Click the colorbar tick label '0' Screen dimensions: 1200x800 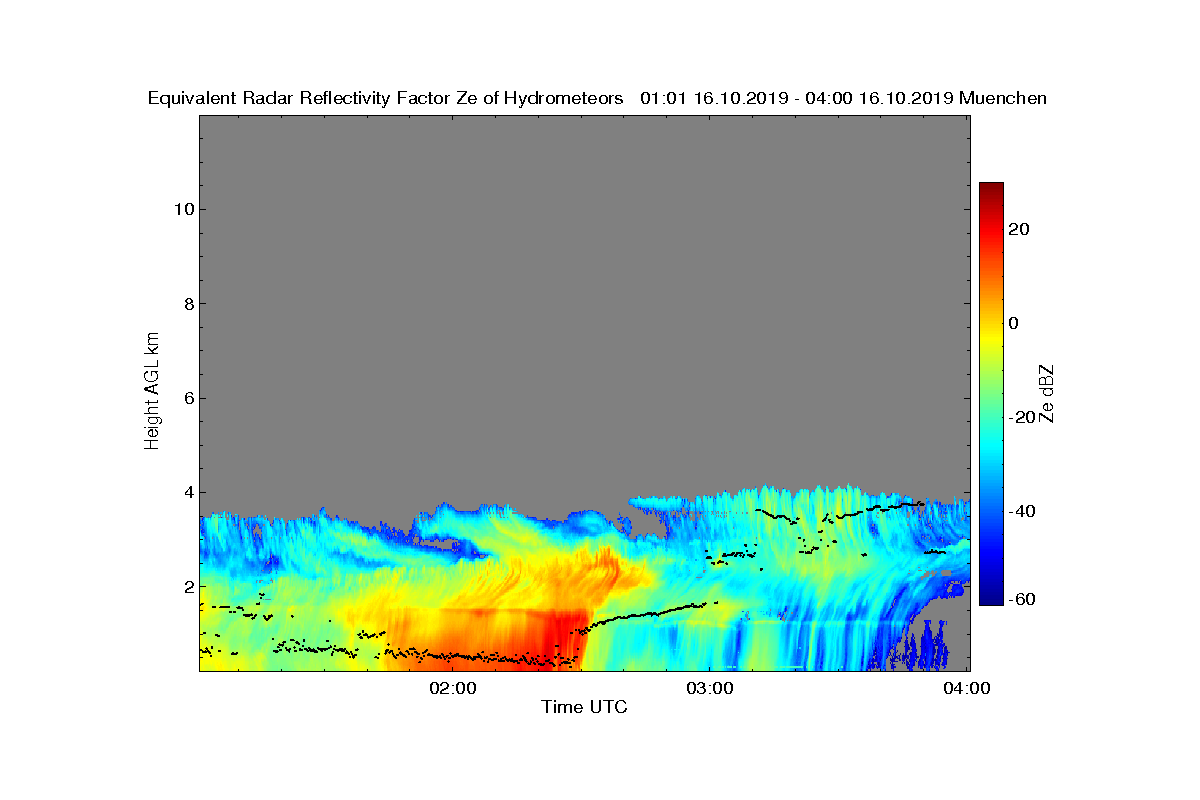pyautogui.click(x=1014, y=323)
